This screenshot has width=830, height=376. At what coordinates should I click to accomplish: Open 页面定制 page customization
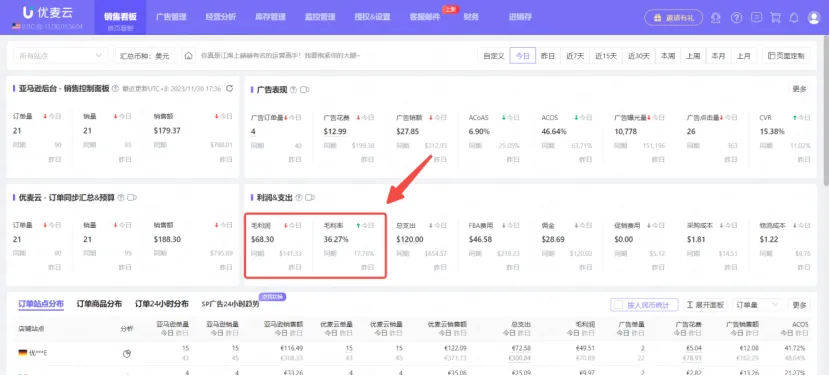coord(786,56)
